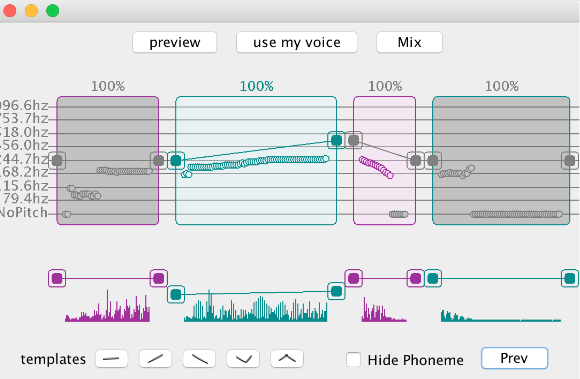Enable the Hide Phoneme checkbox
The width and height of the screenshot is (580, 379).
[x=354, y=359]
